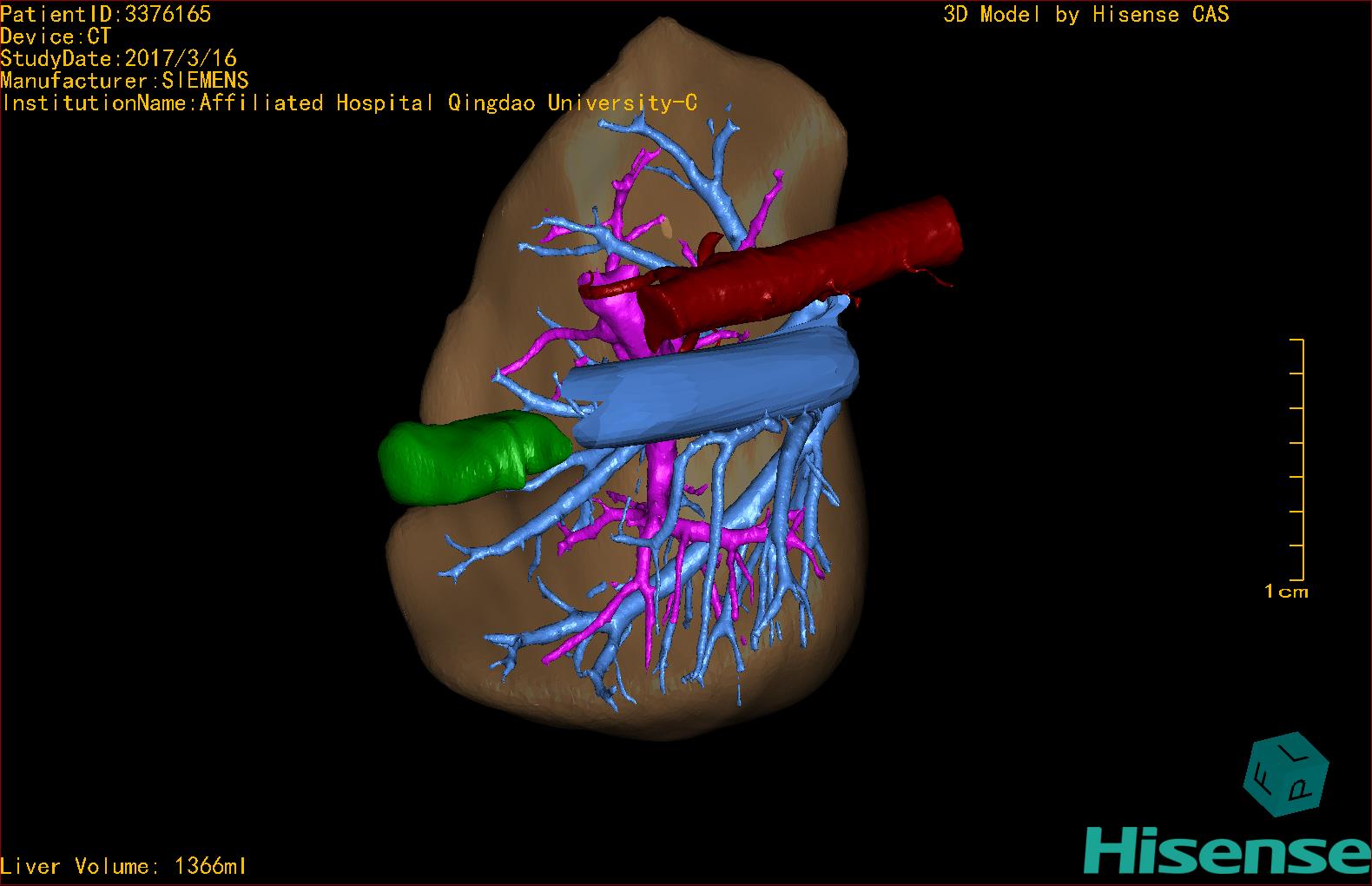Click the yellow scale ruler
The height and width of the screenshot is (886, 1372).
tap(1296, 460)
